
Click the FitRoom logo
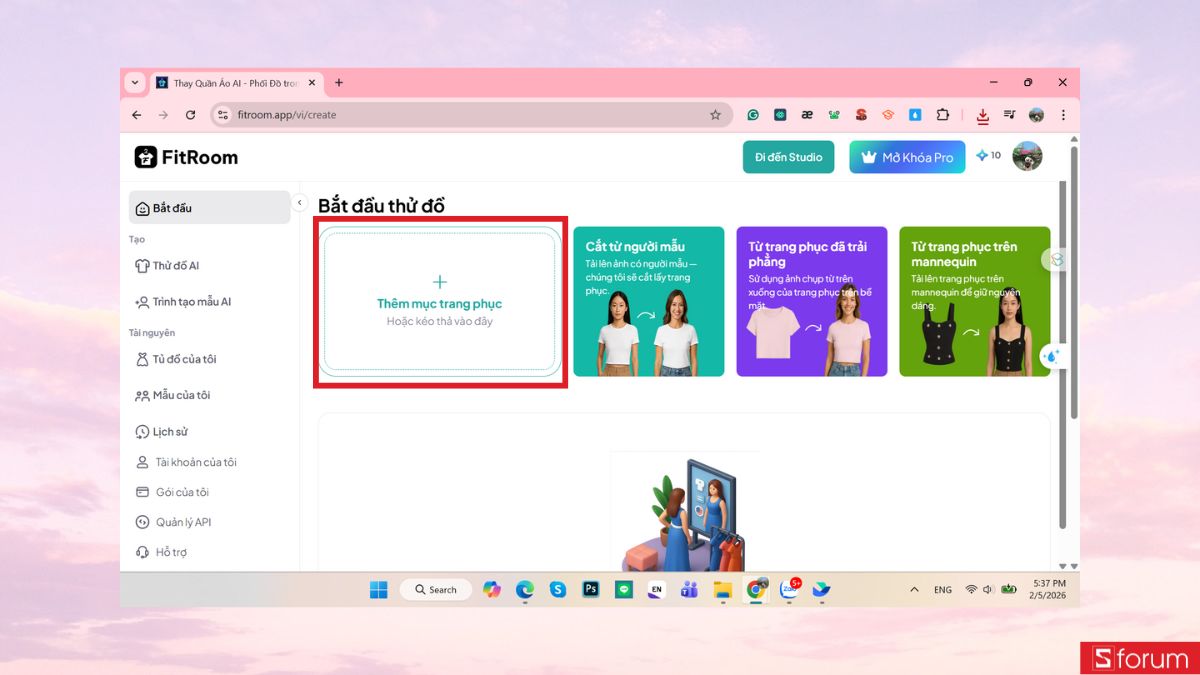pyautogui.click(x=186, y=157)
